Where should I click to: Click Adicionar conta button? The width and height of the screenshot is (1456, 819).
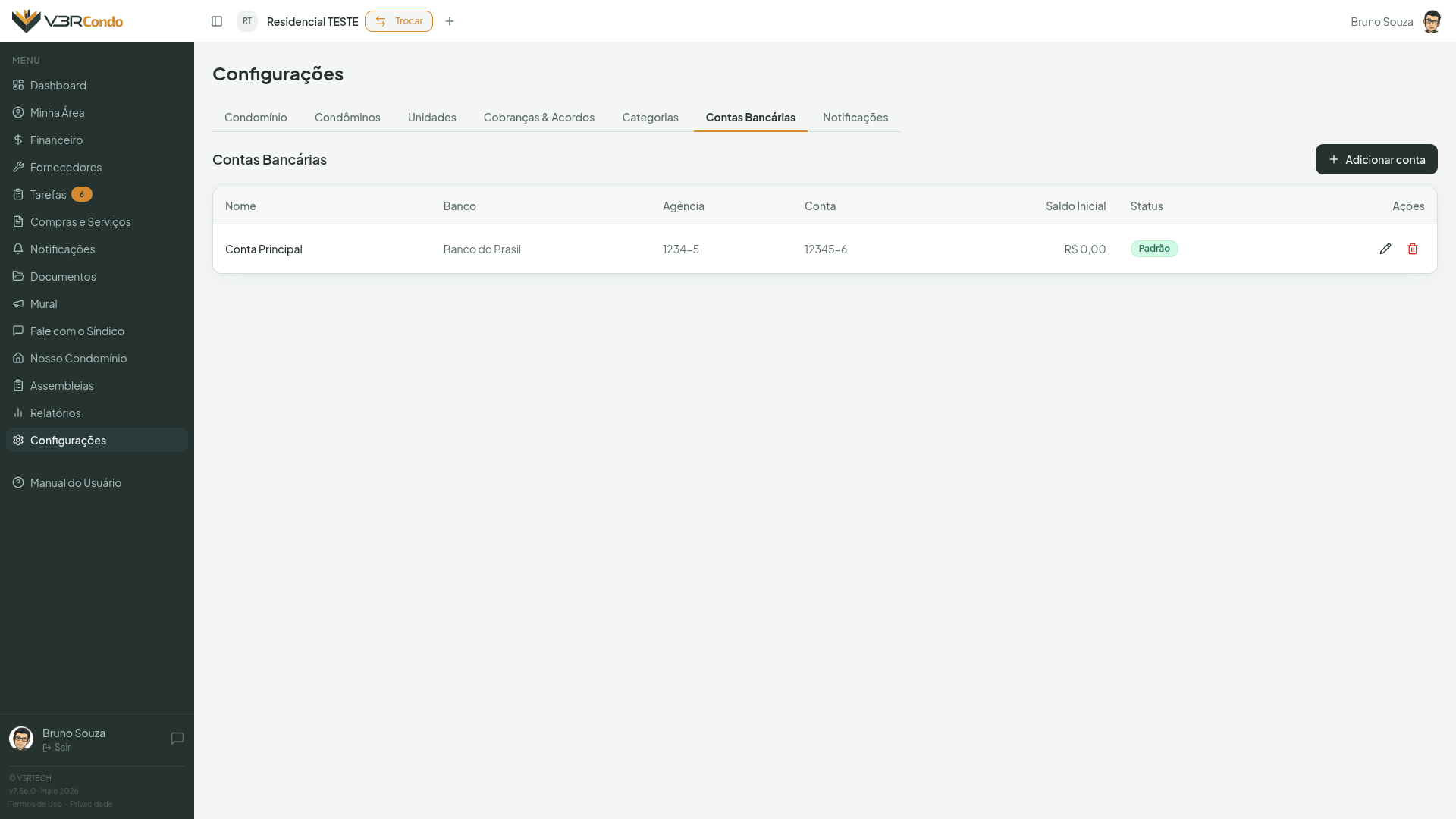(1376, 159)
